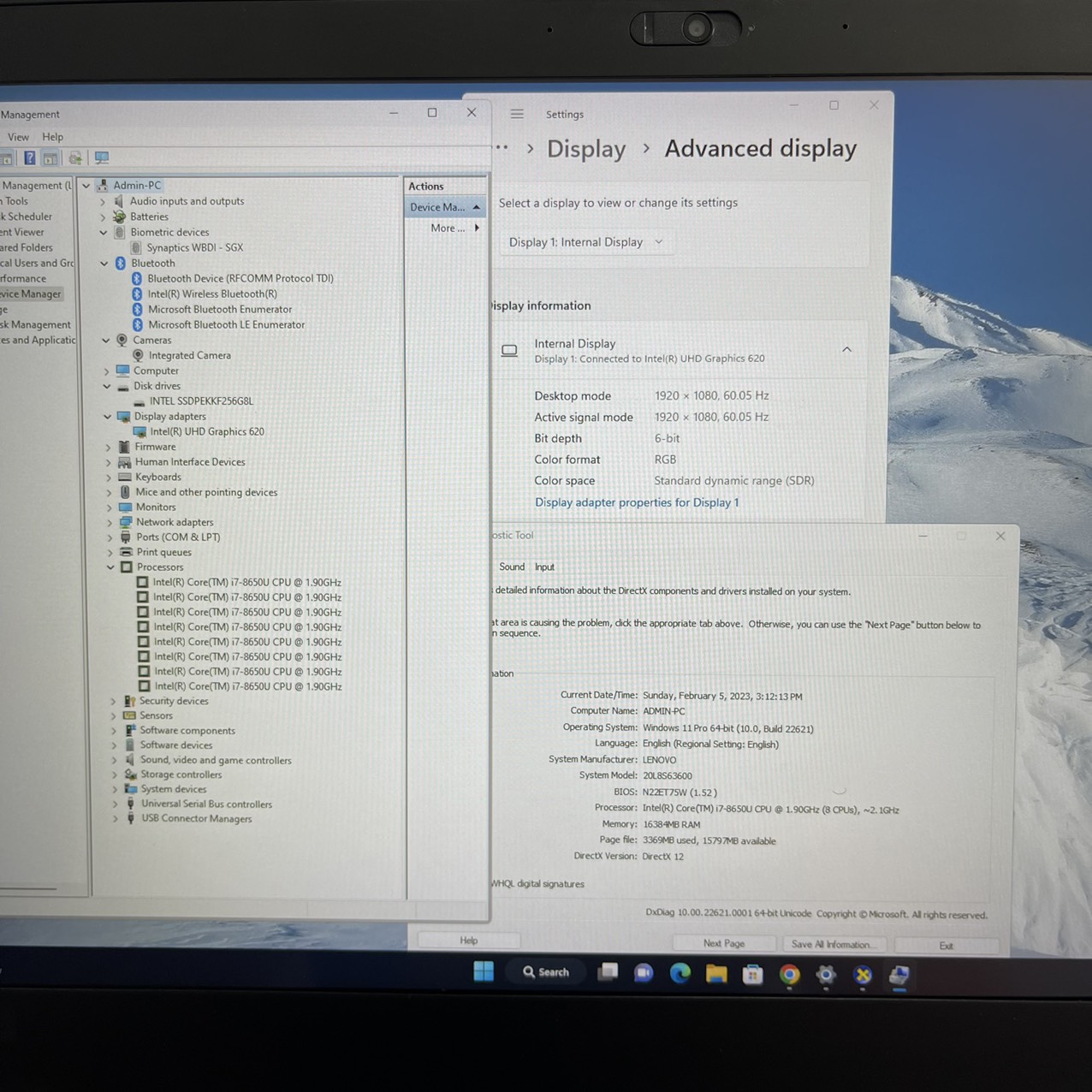Select the Integrated Camera device icon
This screenshot has height=1092, width=1092.
(x=138, y=355)
